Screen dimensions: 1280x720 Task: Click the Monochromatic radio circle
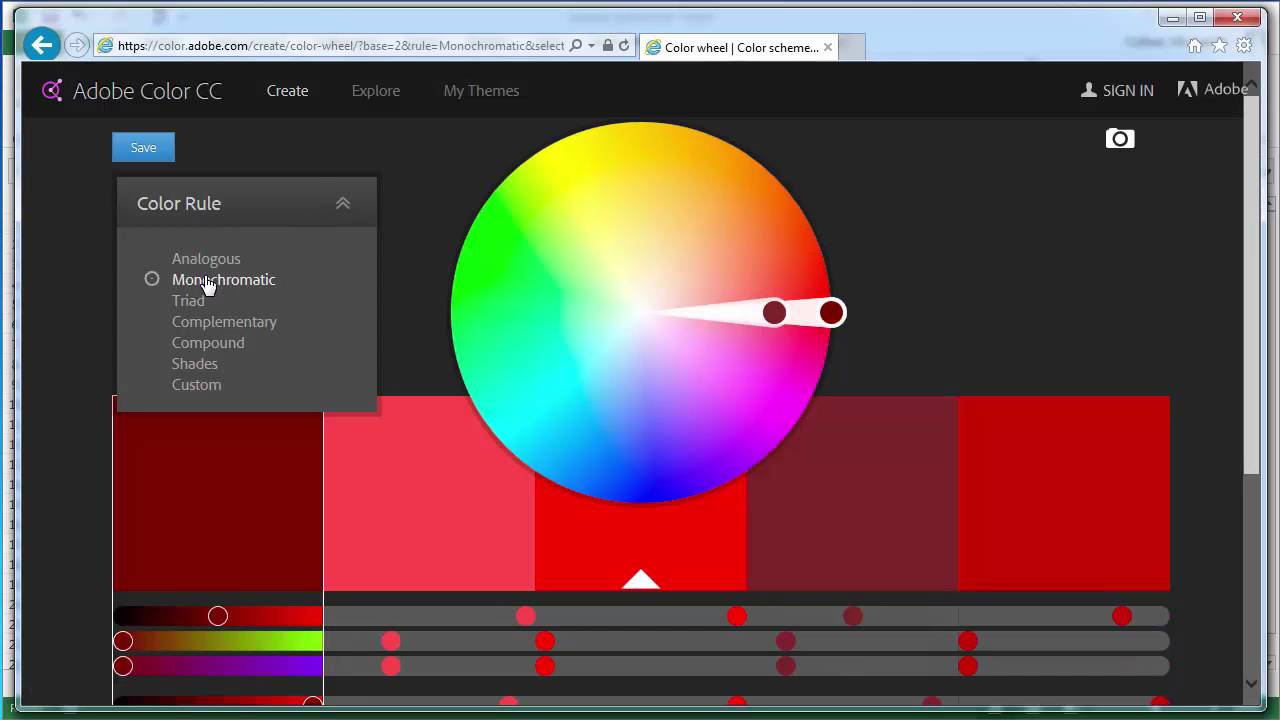pyautogui.click(x=152, y=279)
